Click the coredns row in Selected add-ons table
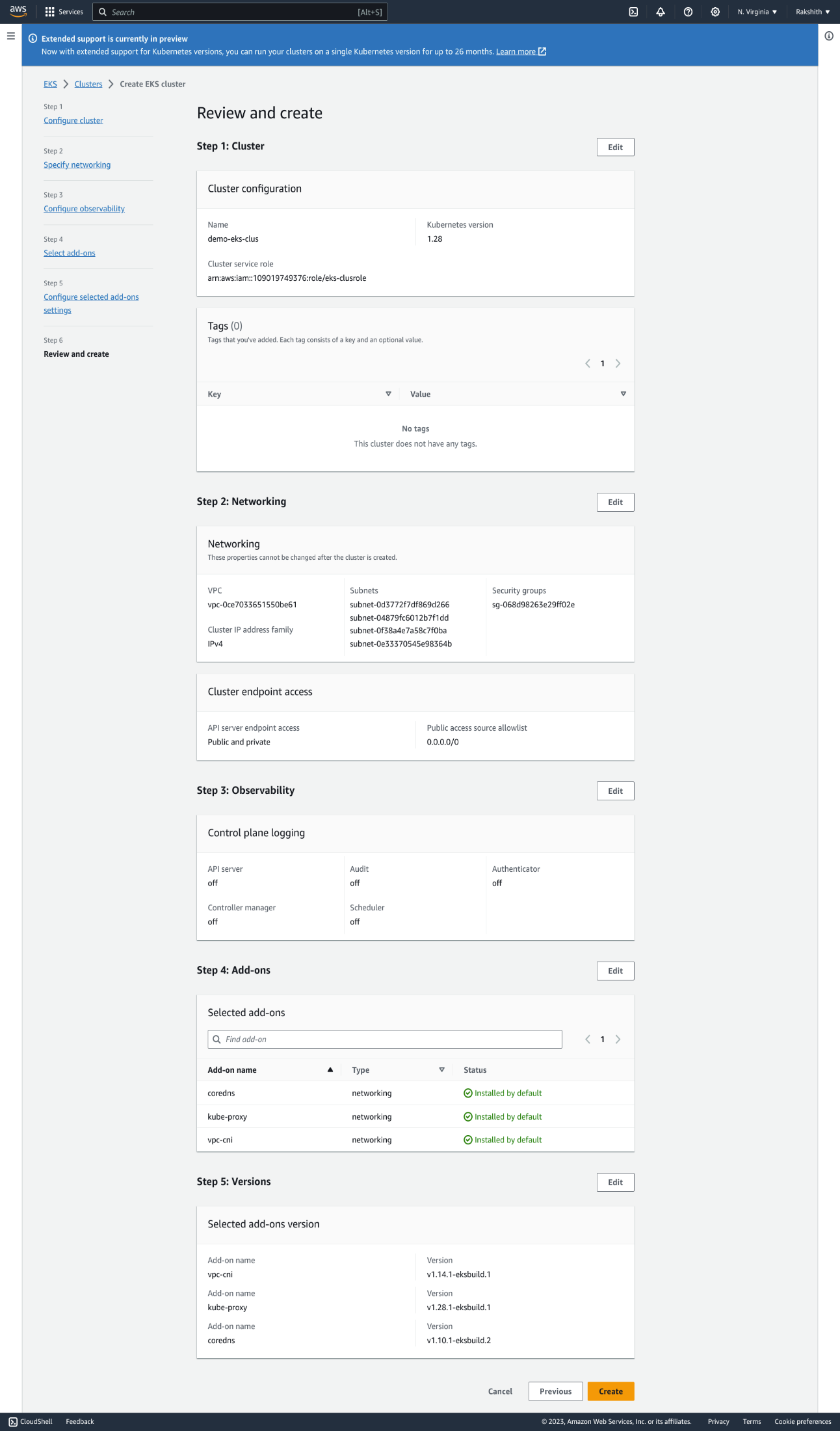 coord(415,1093)
